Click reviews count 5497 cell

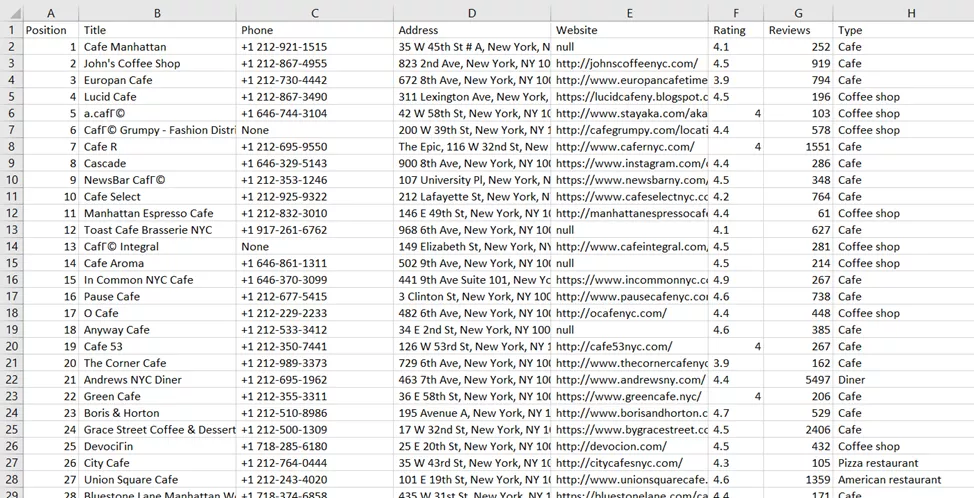(798, 379)
